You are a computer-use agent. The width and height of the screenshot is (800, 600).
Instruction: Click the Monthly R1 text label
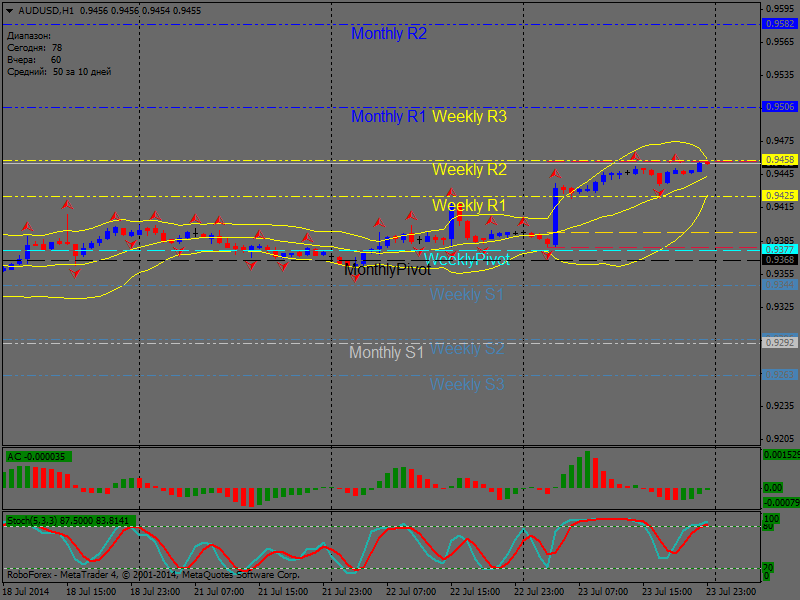(x=388, y=117)
